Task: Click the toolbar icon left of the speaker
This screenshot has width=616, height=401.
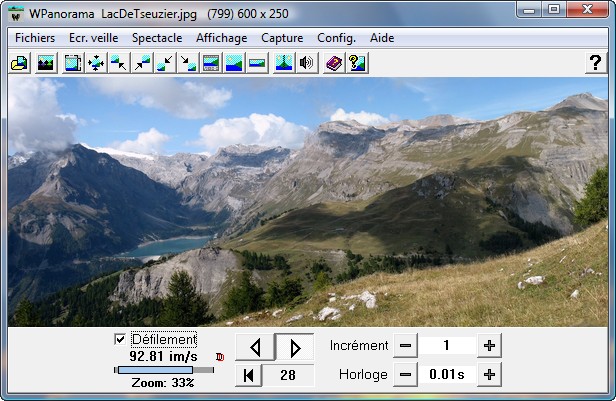Action: 283,63
